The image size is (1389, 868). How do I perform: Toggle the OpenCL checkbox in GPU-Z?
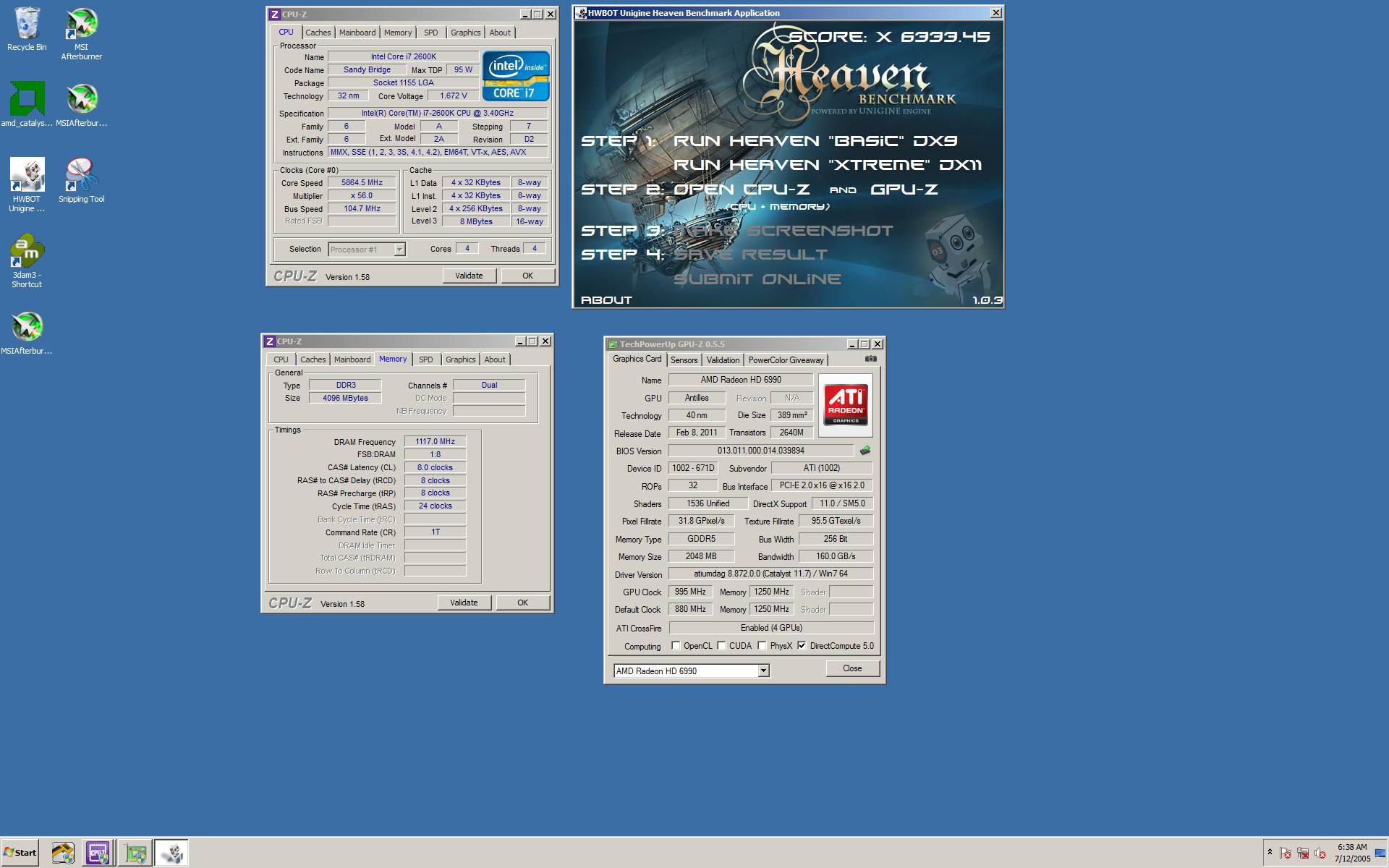(676, 646)
